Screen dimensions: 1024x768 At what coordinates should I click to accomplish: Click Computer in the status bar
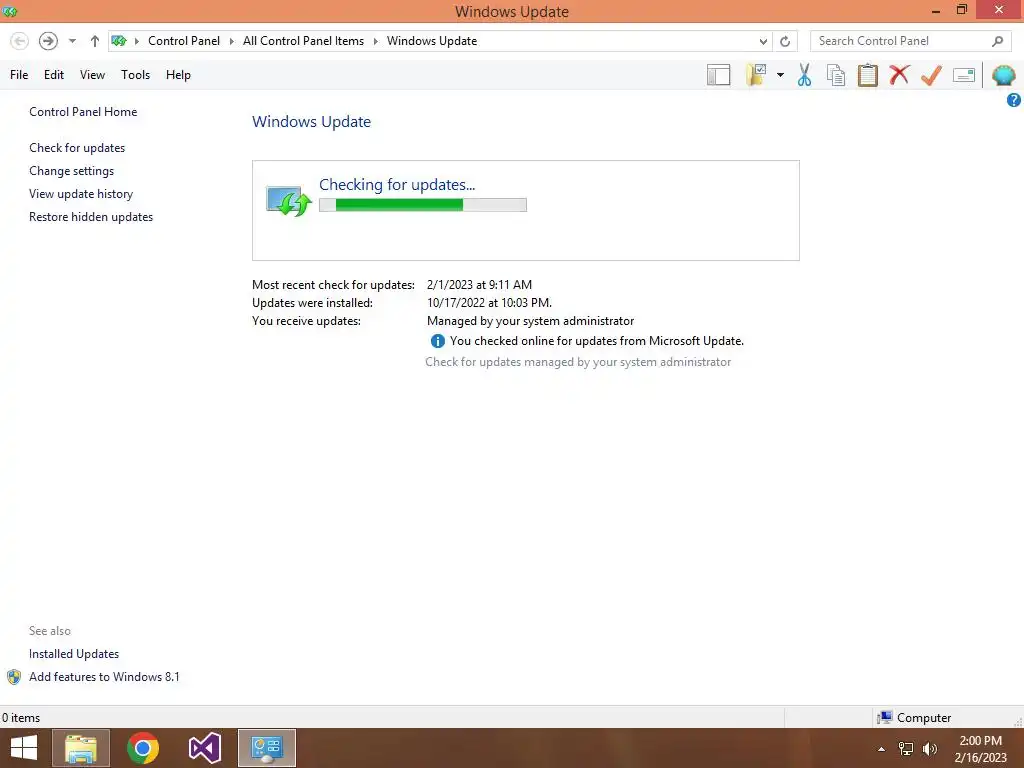(924, 718)
